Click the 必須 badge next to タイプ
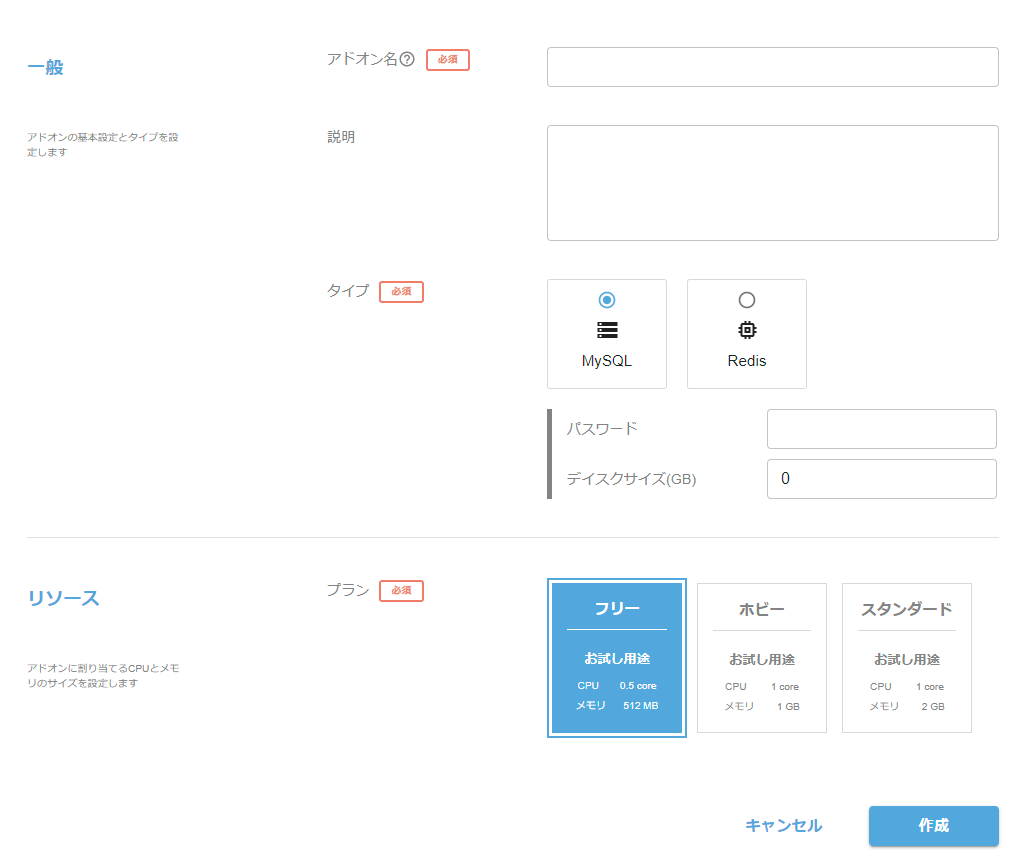The height and width of the screenshot is (865, 1032). pyautogui.click(x=401, y=292)
